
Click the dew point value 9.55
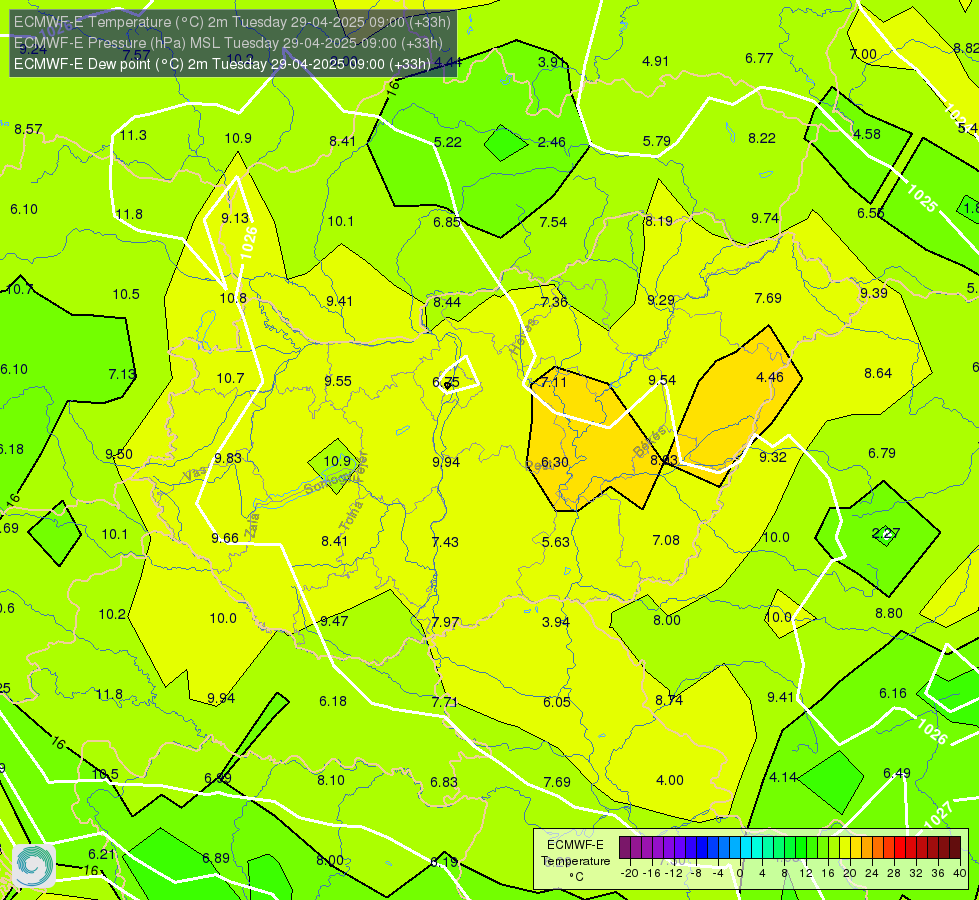click(x=338, y=381)
